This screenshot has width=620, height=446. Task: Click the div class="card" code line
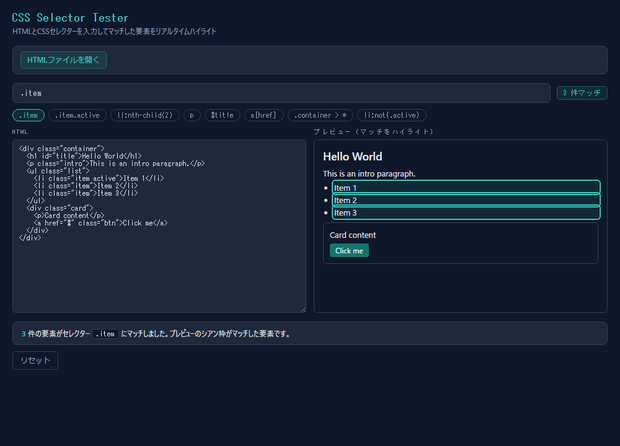point(60,208)
